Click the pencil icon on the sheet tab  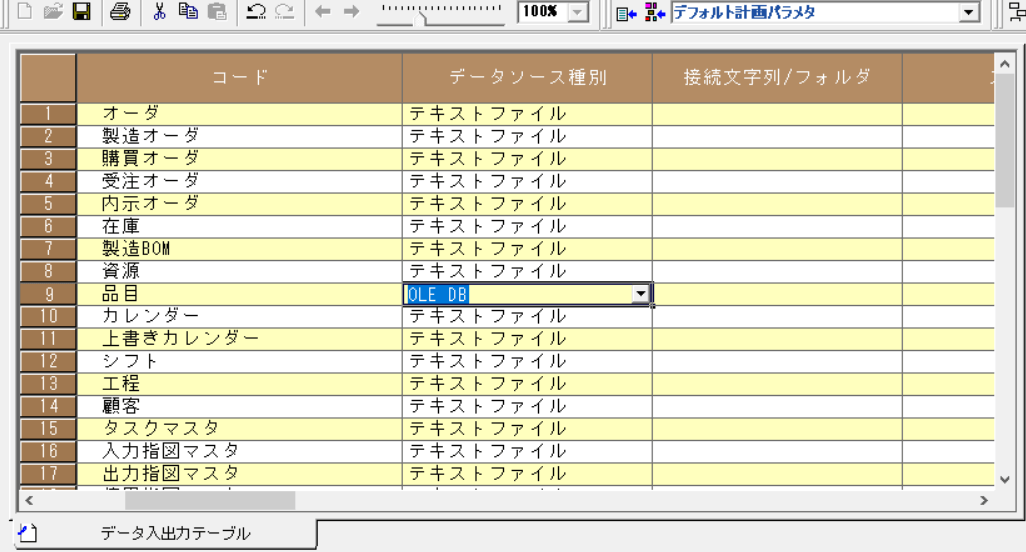point(27,532)
